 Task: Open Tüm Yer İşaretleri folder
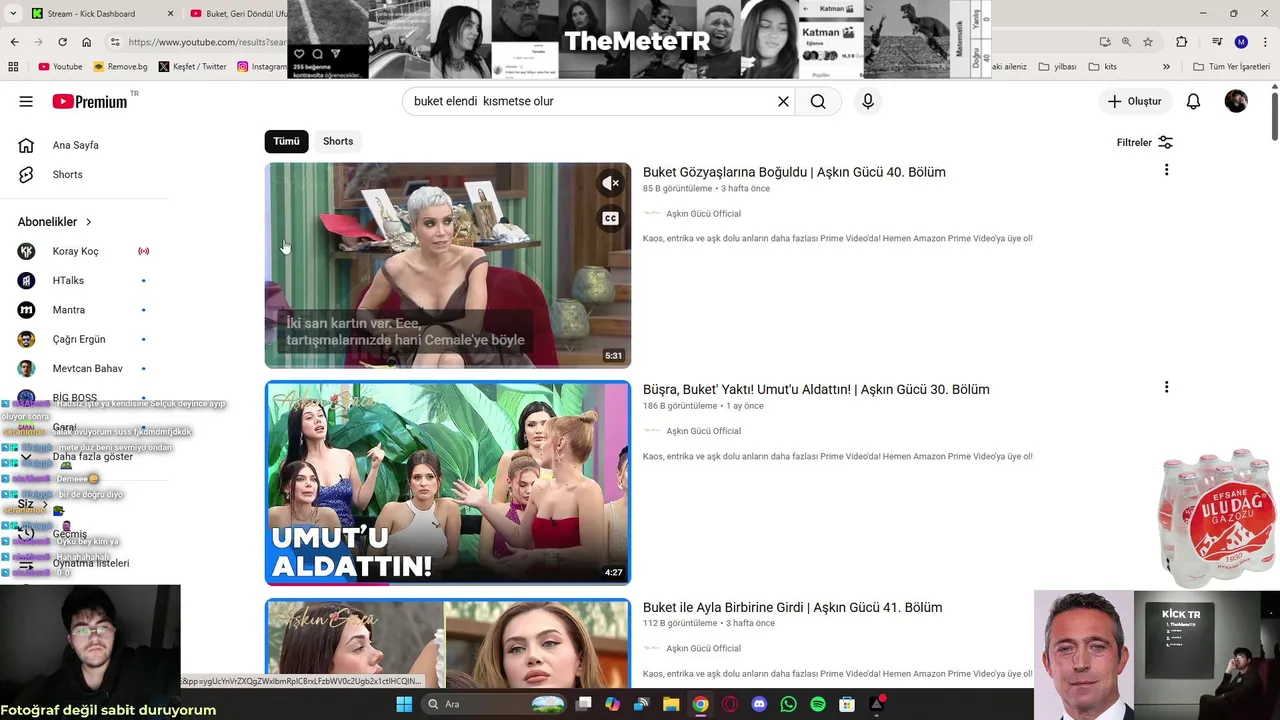click(1231, 67)
